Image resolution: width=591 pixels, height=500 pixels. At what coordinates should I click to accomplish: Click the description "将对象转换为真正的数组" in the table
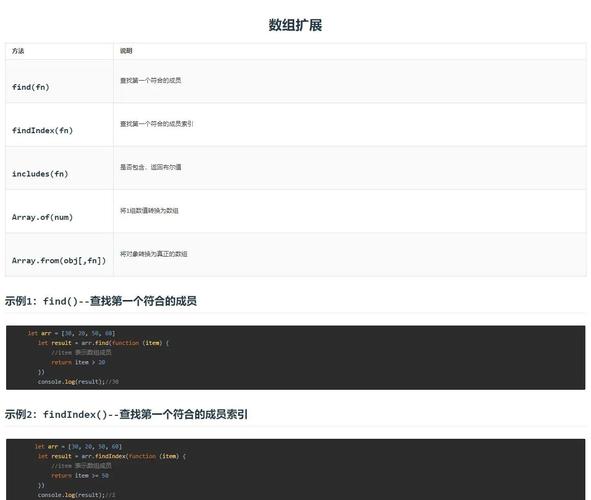(x=153, y=254)
